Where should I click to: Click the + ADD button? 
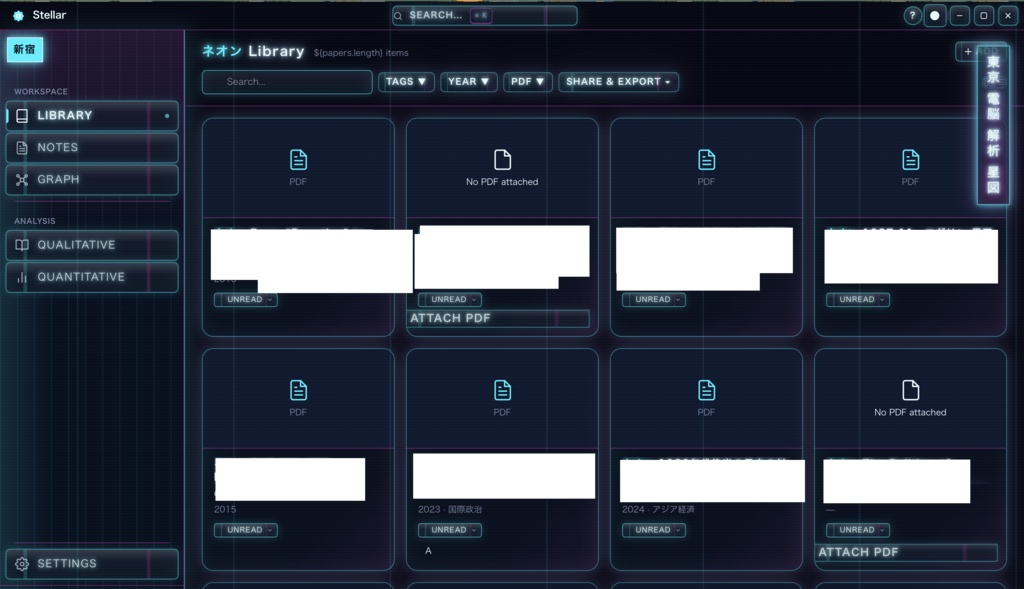pos(980,52)
